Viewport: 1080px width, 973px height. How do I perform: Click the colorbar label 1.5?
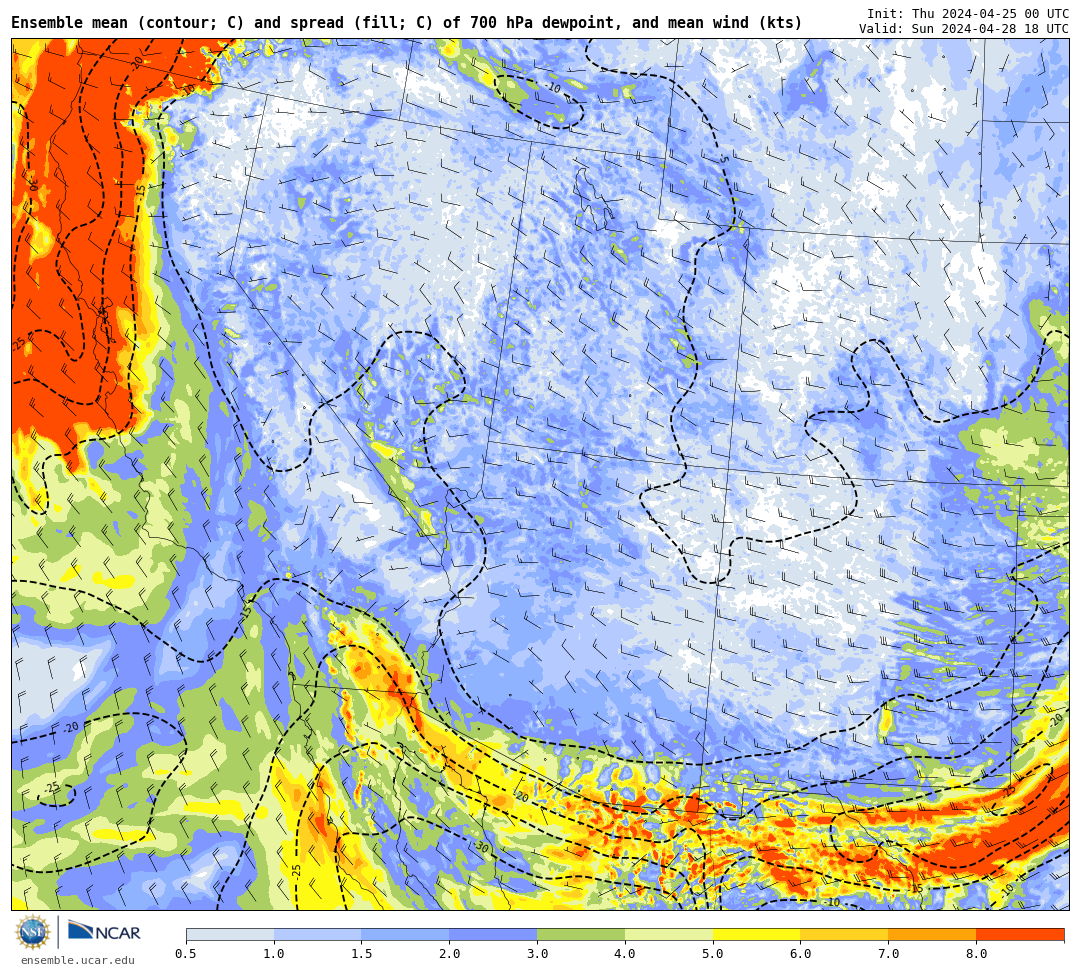click(362, 954)
